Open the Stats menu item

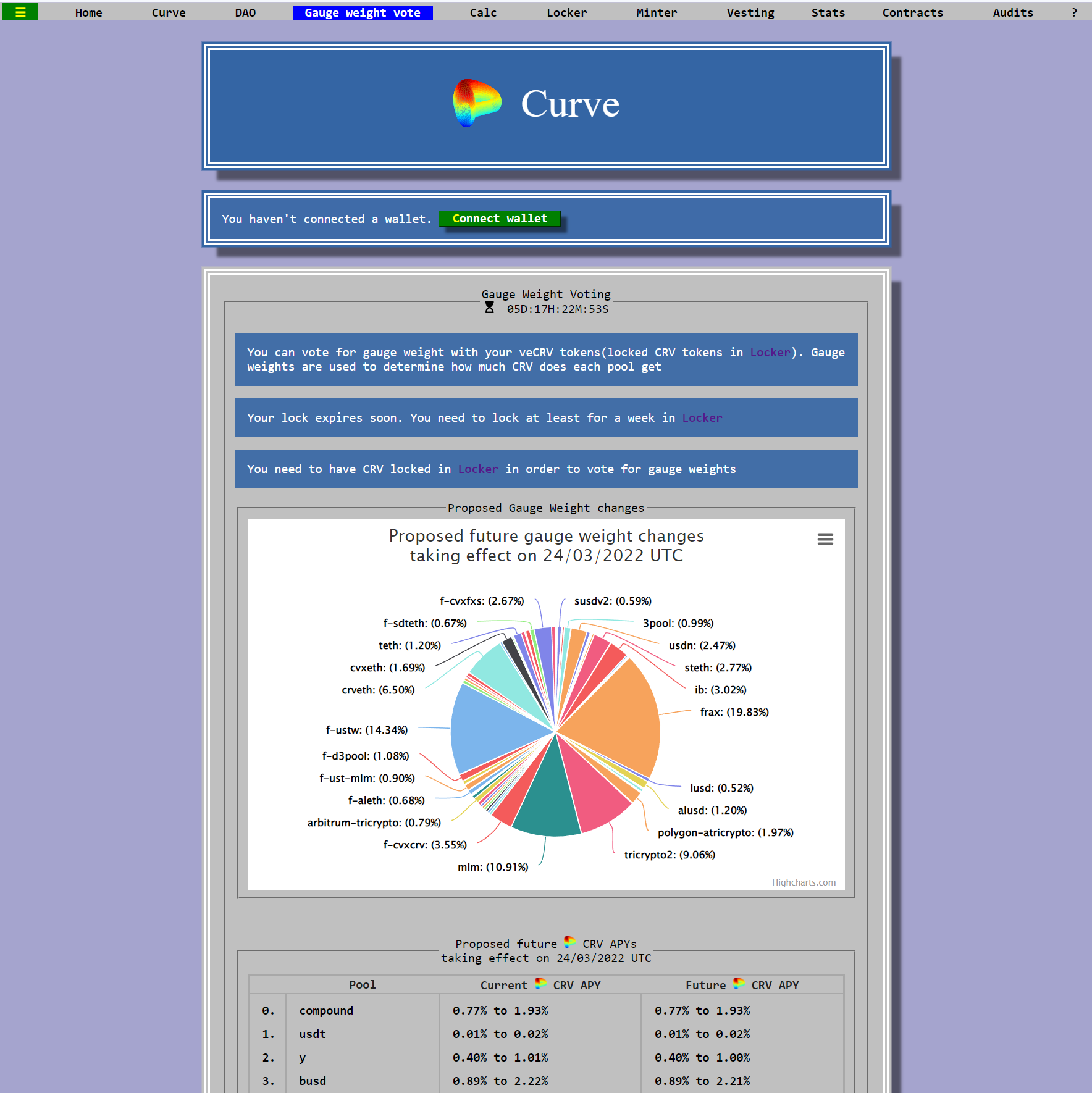click(828, 12)
